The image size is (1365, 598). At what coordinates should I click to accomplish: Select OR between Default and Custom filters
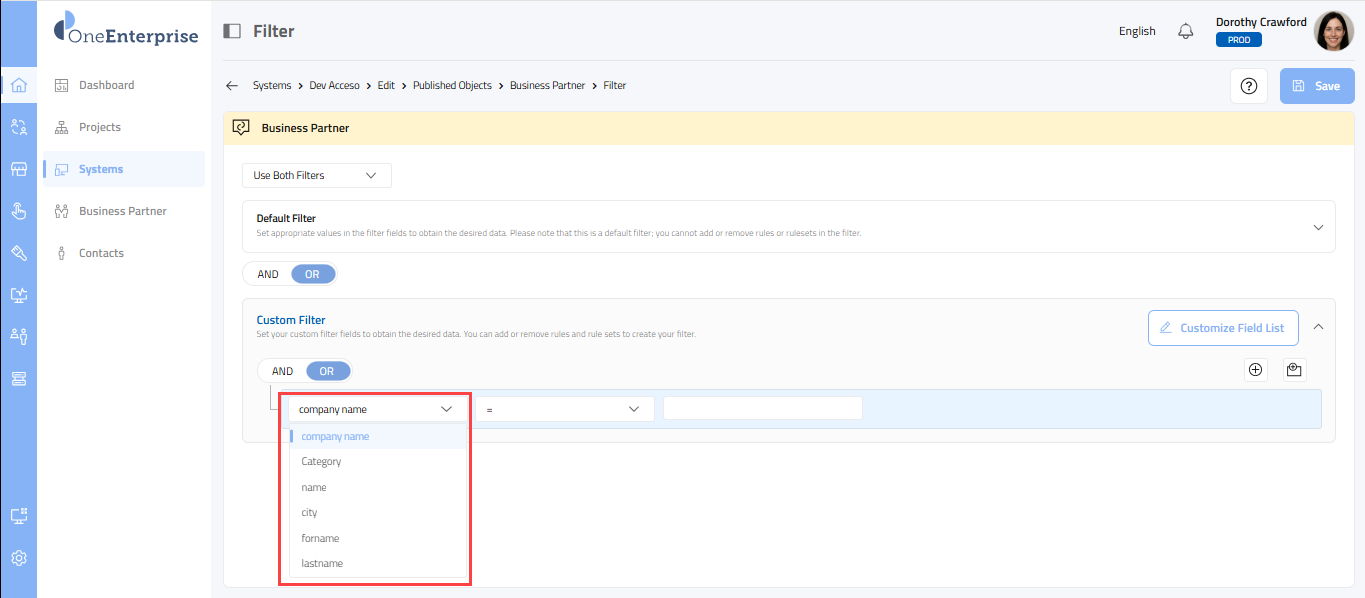tap(313, 274)
